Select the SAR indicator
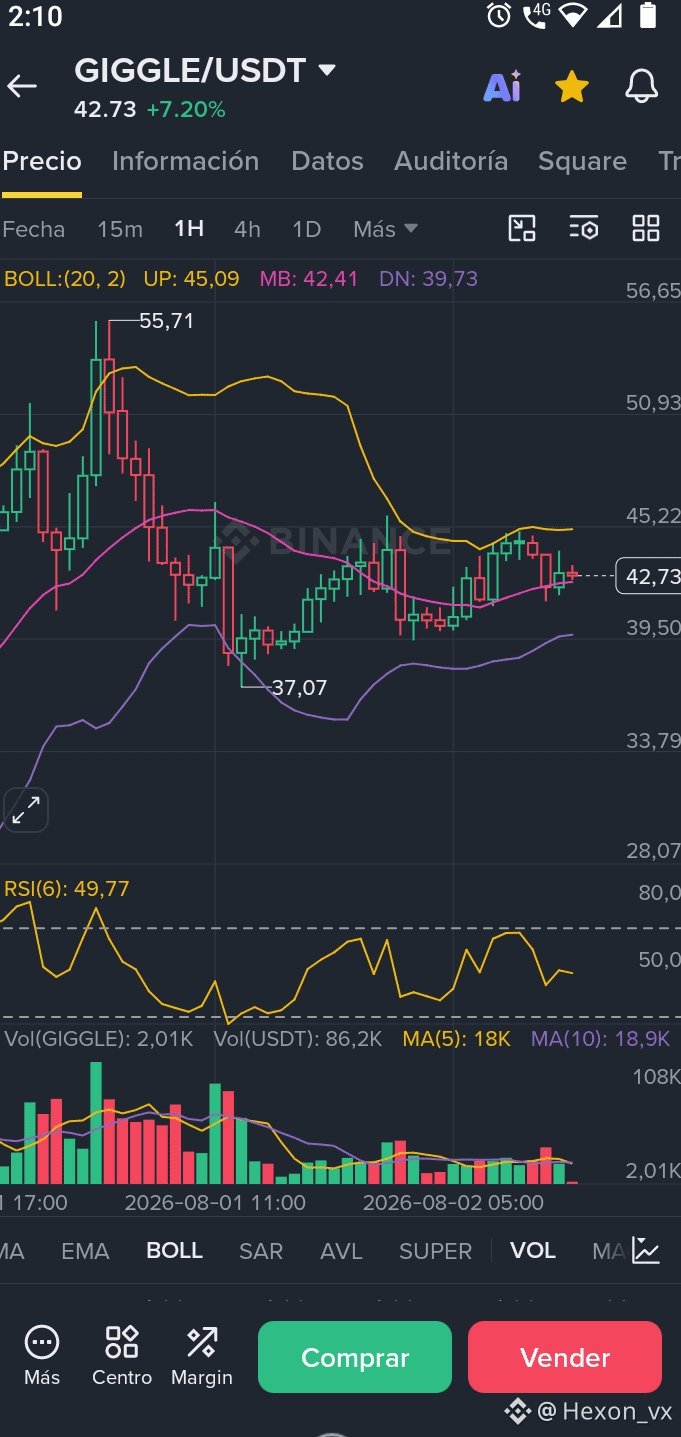 point(261,1251)
